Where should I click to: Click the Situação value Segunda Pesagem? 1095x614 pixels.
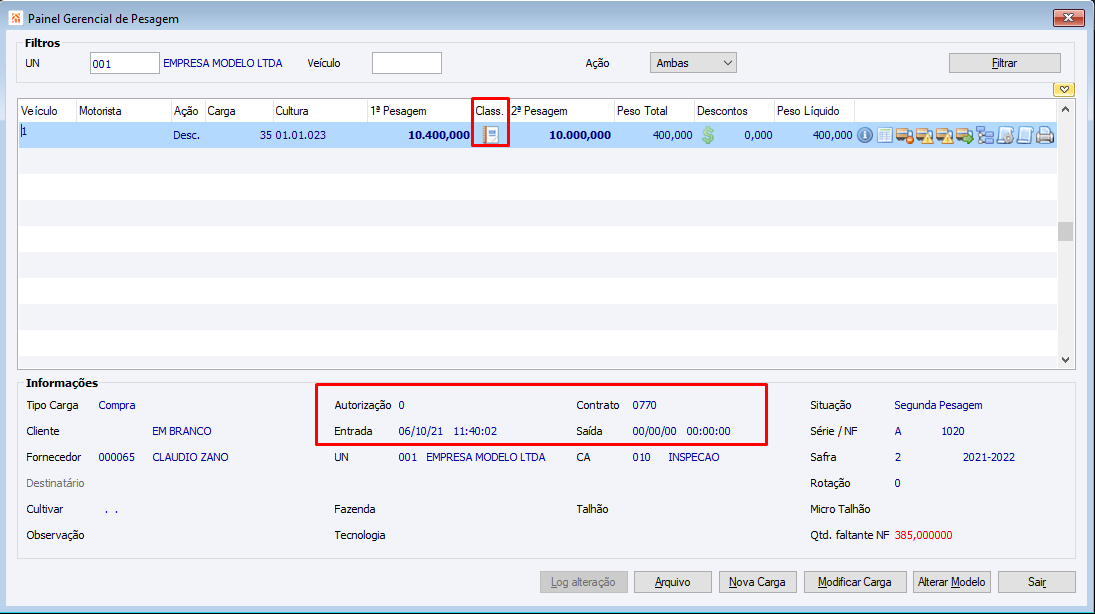(938, 405)
